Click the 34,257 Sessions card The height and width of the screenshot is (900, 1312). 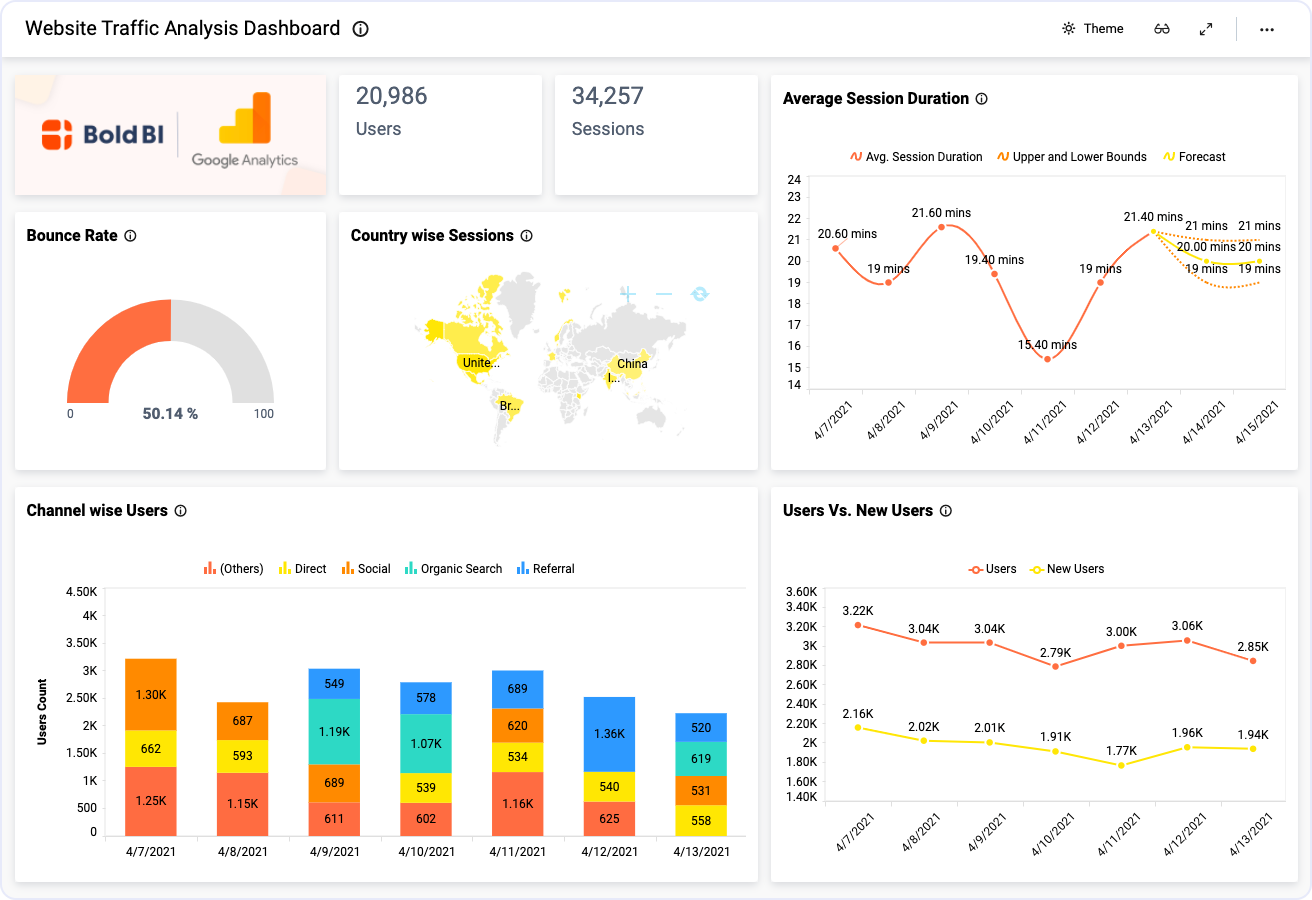[656, 135]
